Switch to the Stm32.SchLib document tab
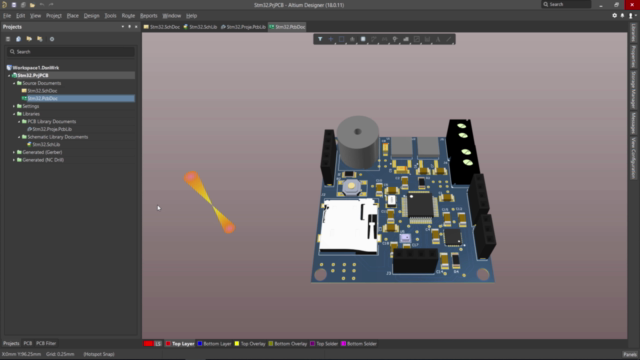The width and height of the screenshot is (640, 360). pos(200,27)
